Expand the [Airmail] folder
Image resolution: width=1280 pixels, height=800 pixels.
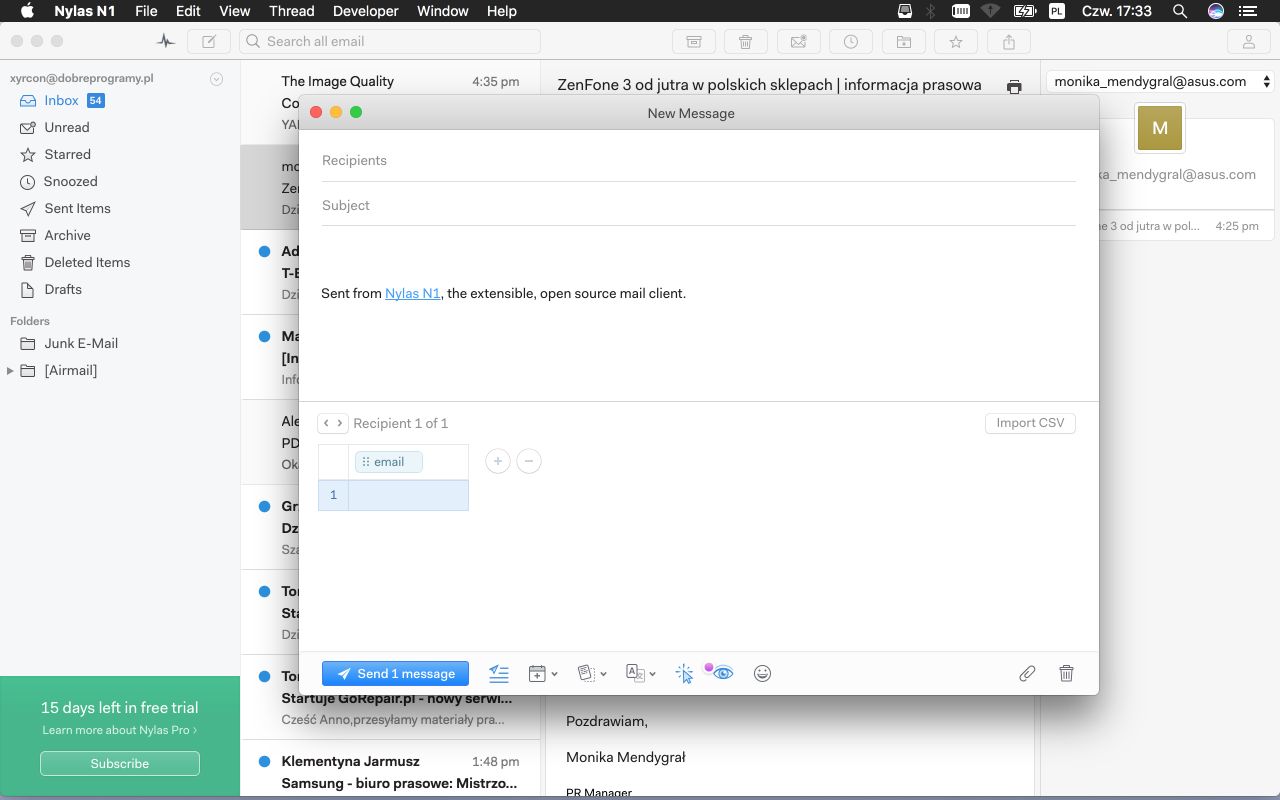click(x=10, y=371)
